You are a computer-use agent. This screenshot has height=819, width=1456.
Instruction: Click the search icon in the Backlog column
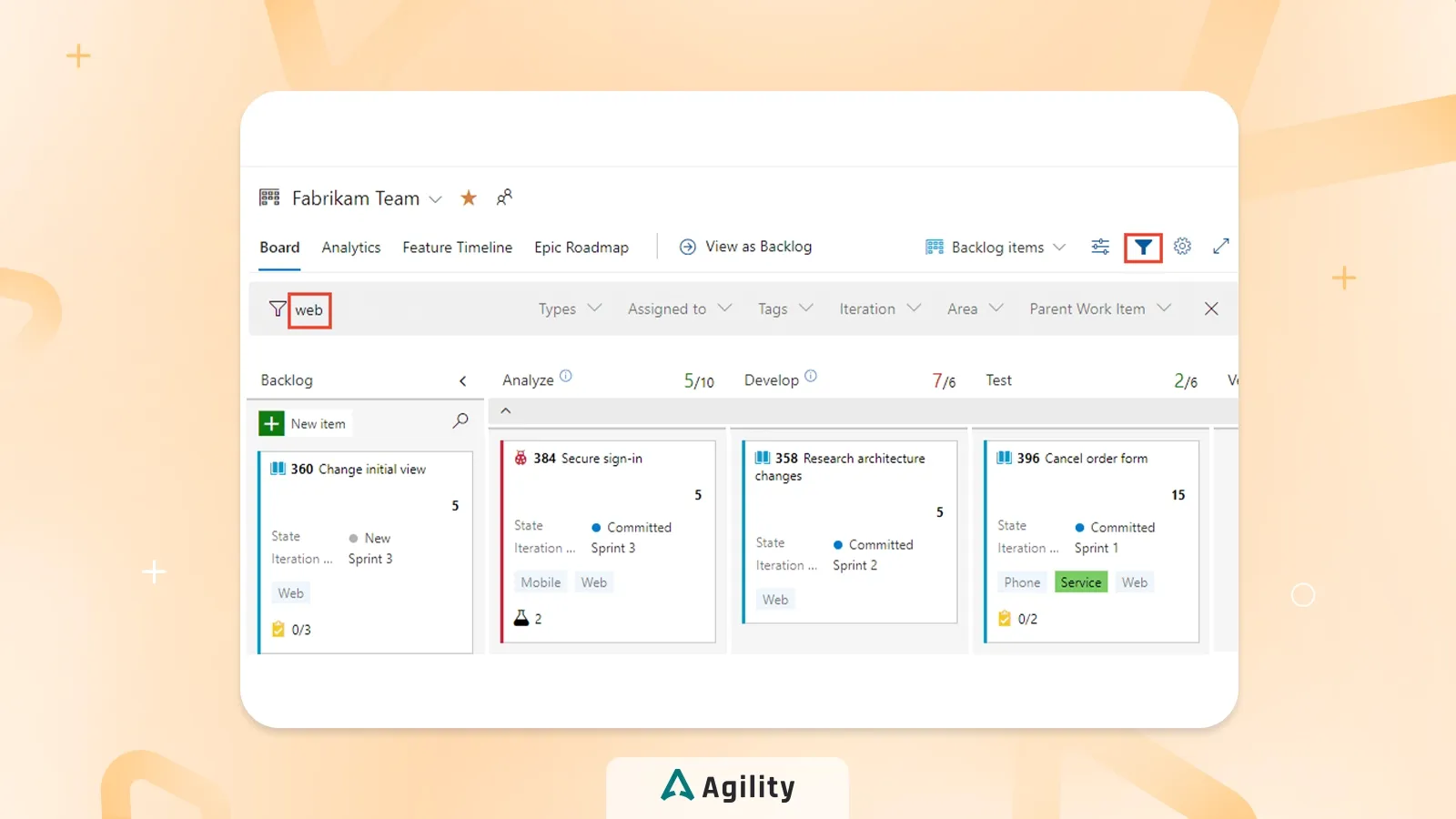tap(460, 422)
